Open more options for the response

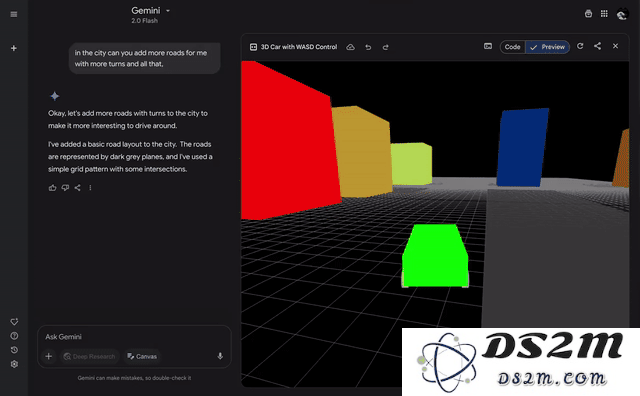[x=90, y=188]
